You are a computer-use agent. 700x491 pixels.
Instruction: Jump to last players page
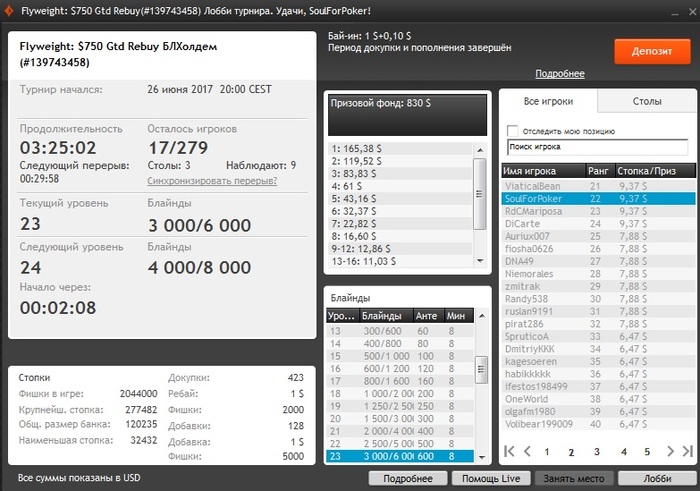click(x=688, y=451)
